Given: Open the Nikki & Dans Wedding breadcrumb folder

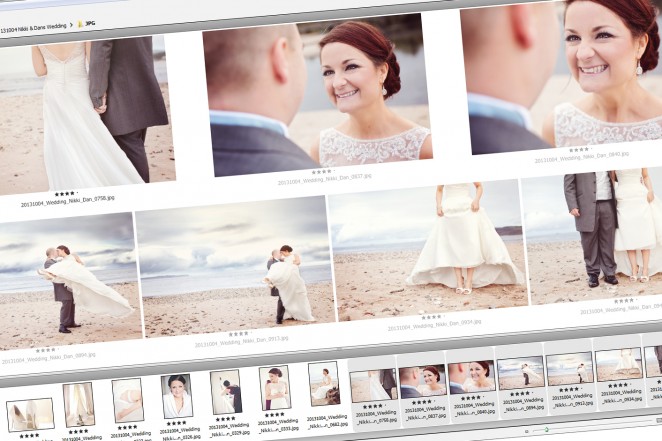Looking at the screenshot, I should pos(34,28).
